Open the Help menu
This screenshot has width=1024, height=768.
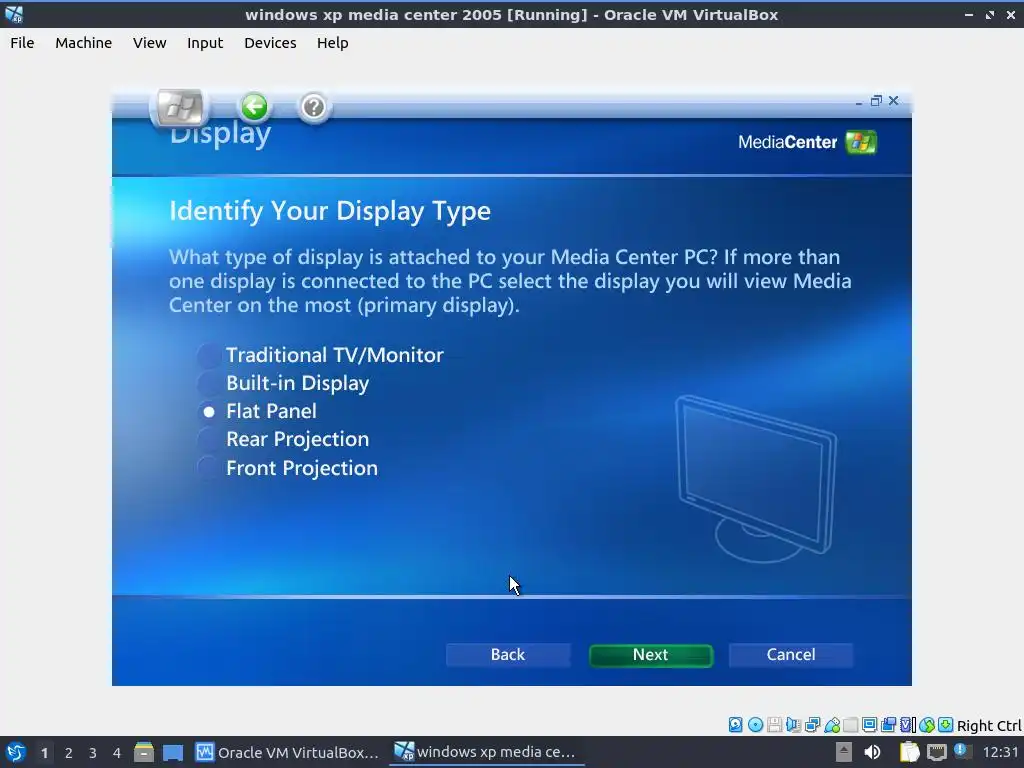pos(332,43)
